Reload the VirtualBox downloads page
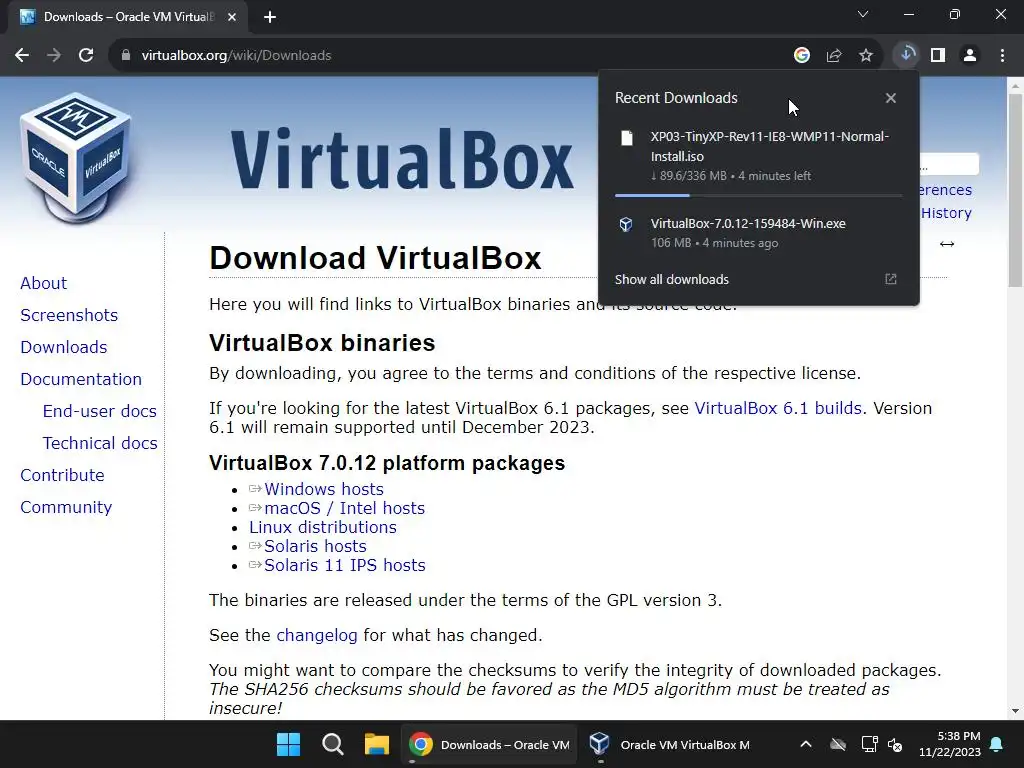This screenshot has width=1024, height=768. point(86,56)
